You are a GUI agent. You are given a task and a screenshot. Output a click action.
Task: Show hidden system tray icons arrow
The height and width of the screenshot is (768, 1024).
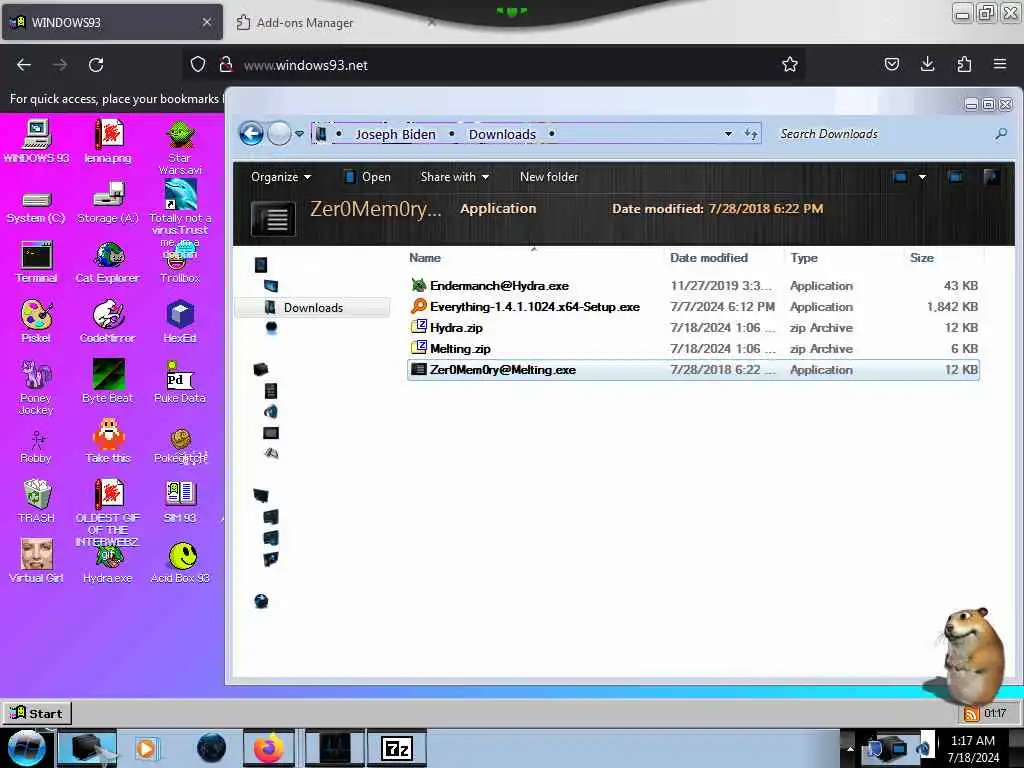(850, 748)
